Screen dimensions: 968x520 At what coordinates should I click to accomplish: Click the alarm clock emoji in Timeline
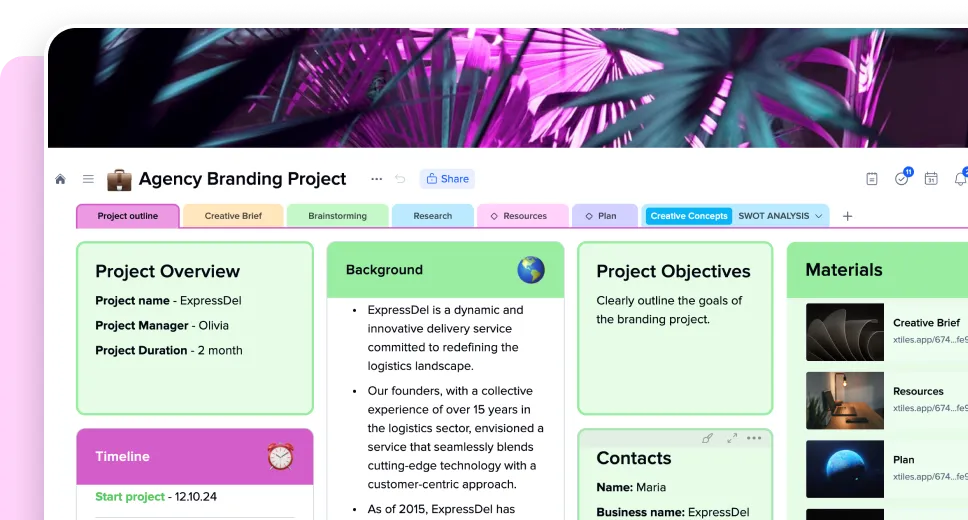280,456
